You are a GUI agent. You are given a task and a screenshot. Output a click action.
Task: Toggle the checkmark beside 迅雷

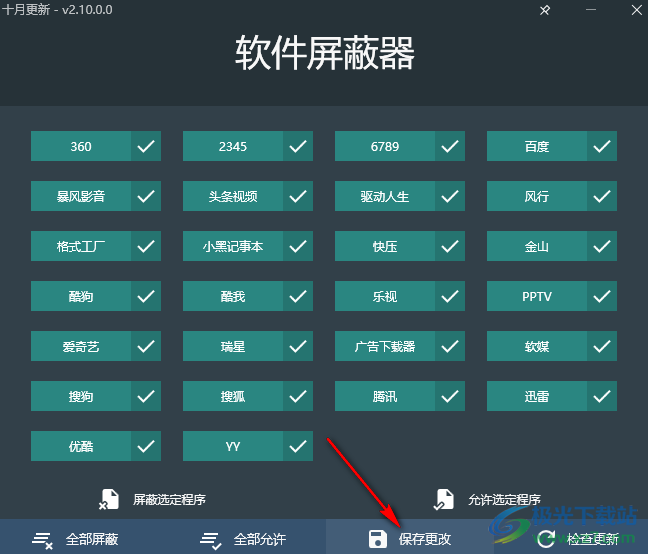602,396
